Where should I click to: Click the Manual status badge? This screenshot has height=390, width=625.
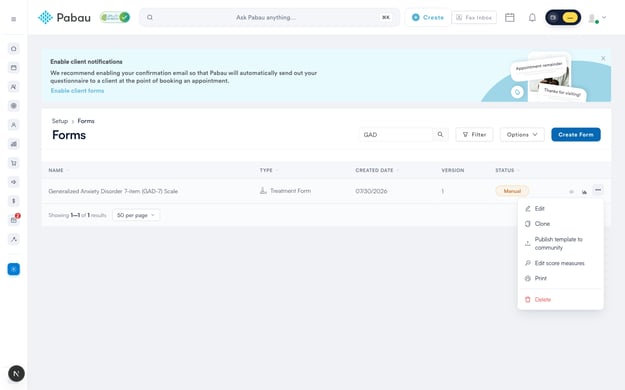(x=512, y=191)
